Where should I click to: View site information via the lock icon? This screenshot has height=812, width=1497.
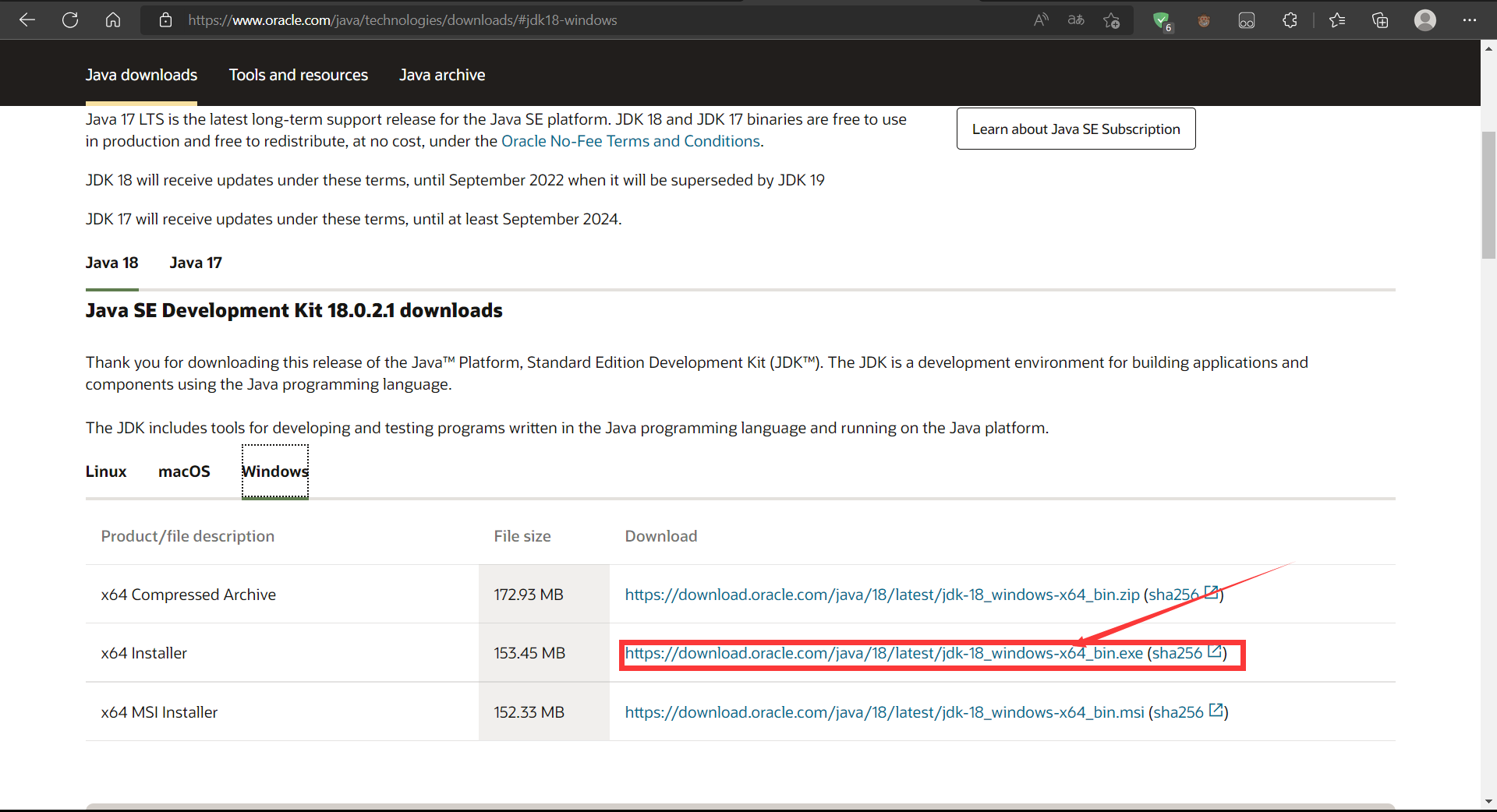(165, 20)
